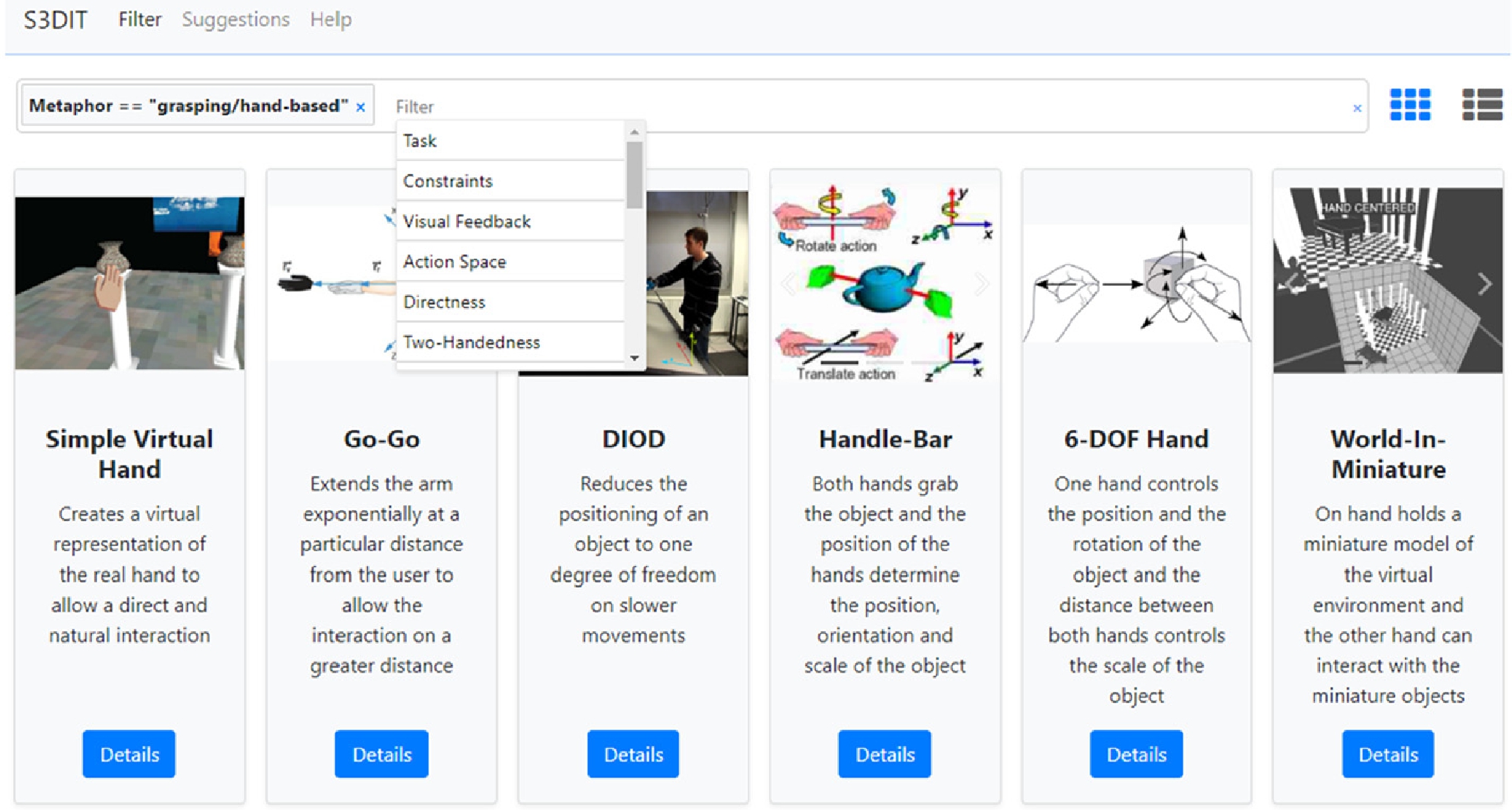Clear the filter bar with the x icon
1512x810 pixels.
tap(1356, 107)
